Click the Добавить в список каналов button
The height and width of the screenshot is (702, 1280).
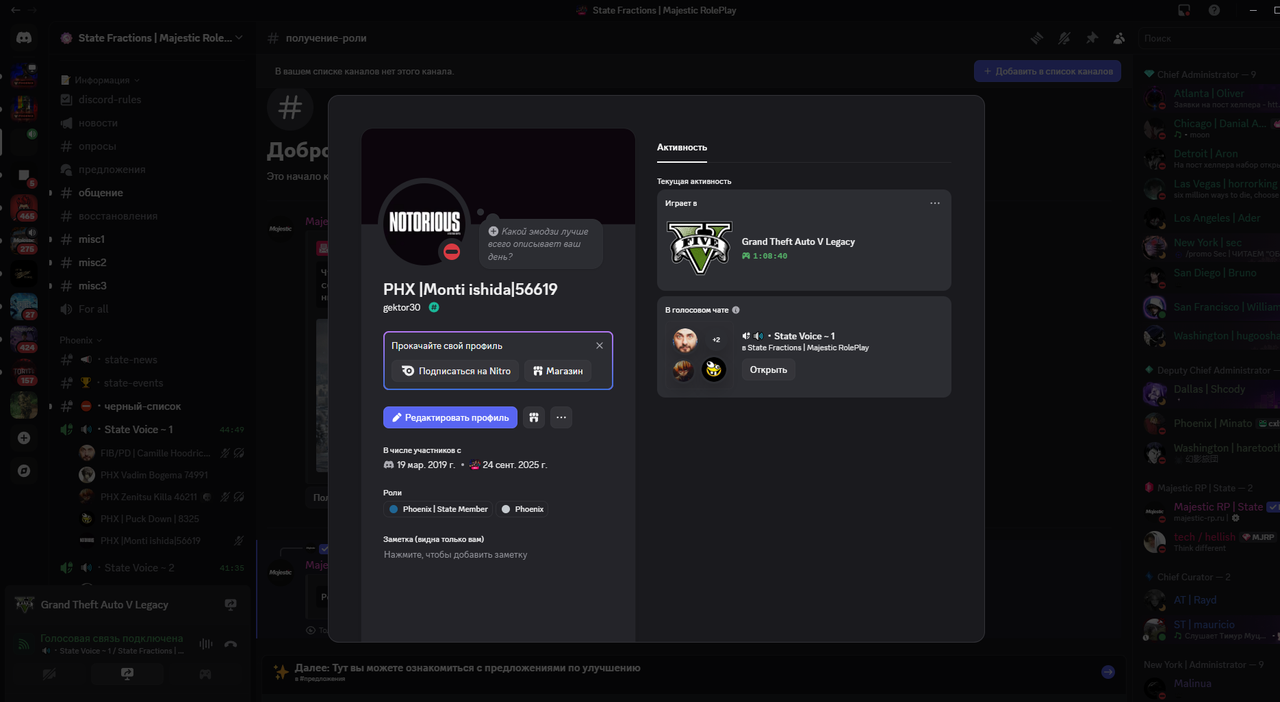coord(1048,72)
